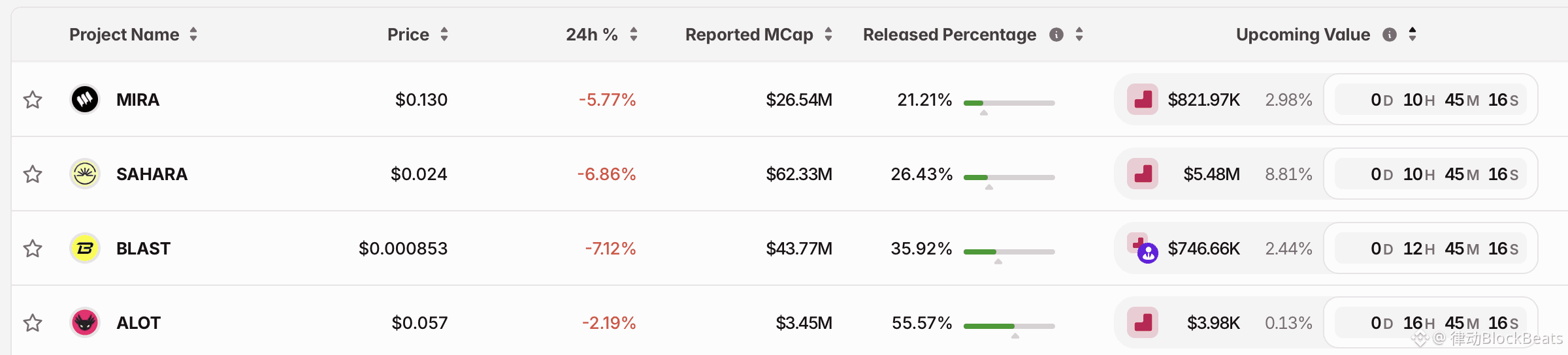Screen dimensions: 1568x355
Task: Click the Upcoming Value info icon
Action: click(1390, 35)
